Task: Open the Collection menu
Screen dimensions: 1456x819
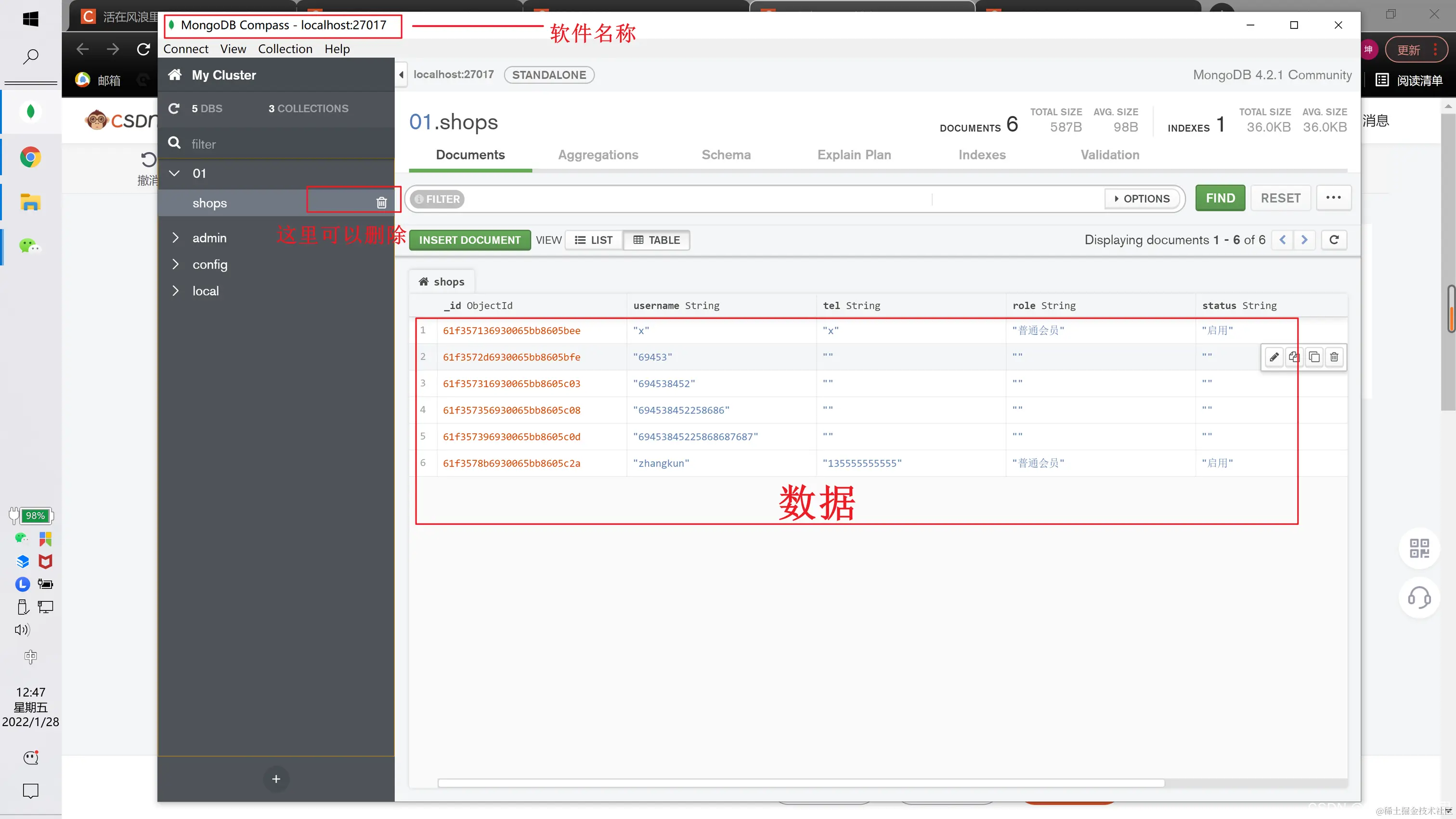Action: tap(285, 49)
